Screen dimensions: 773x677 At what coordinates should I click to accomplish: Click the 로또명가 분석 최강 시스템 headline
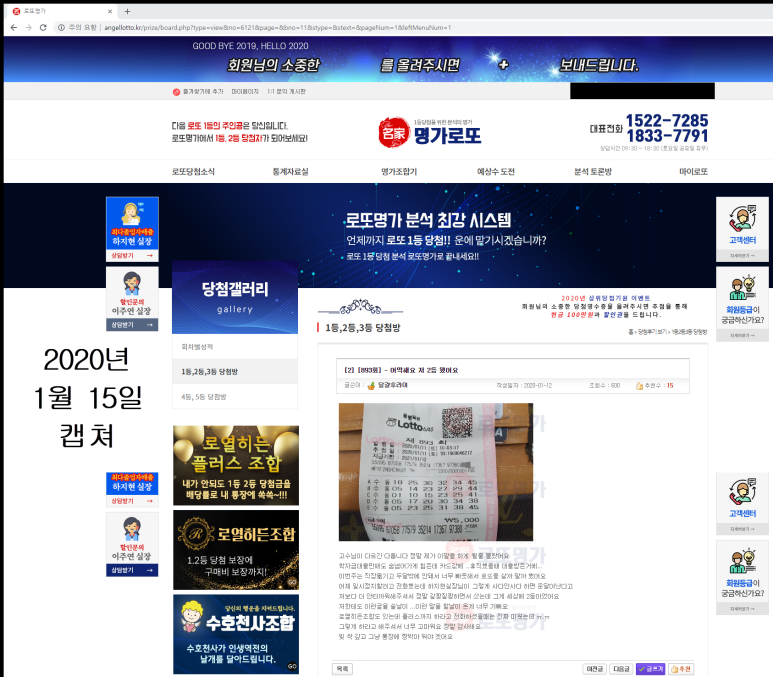(x=428, y=220)
